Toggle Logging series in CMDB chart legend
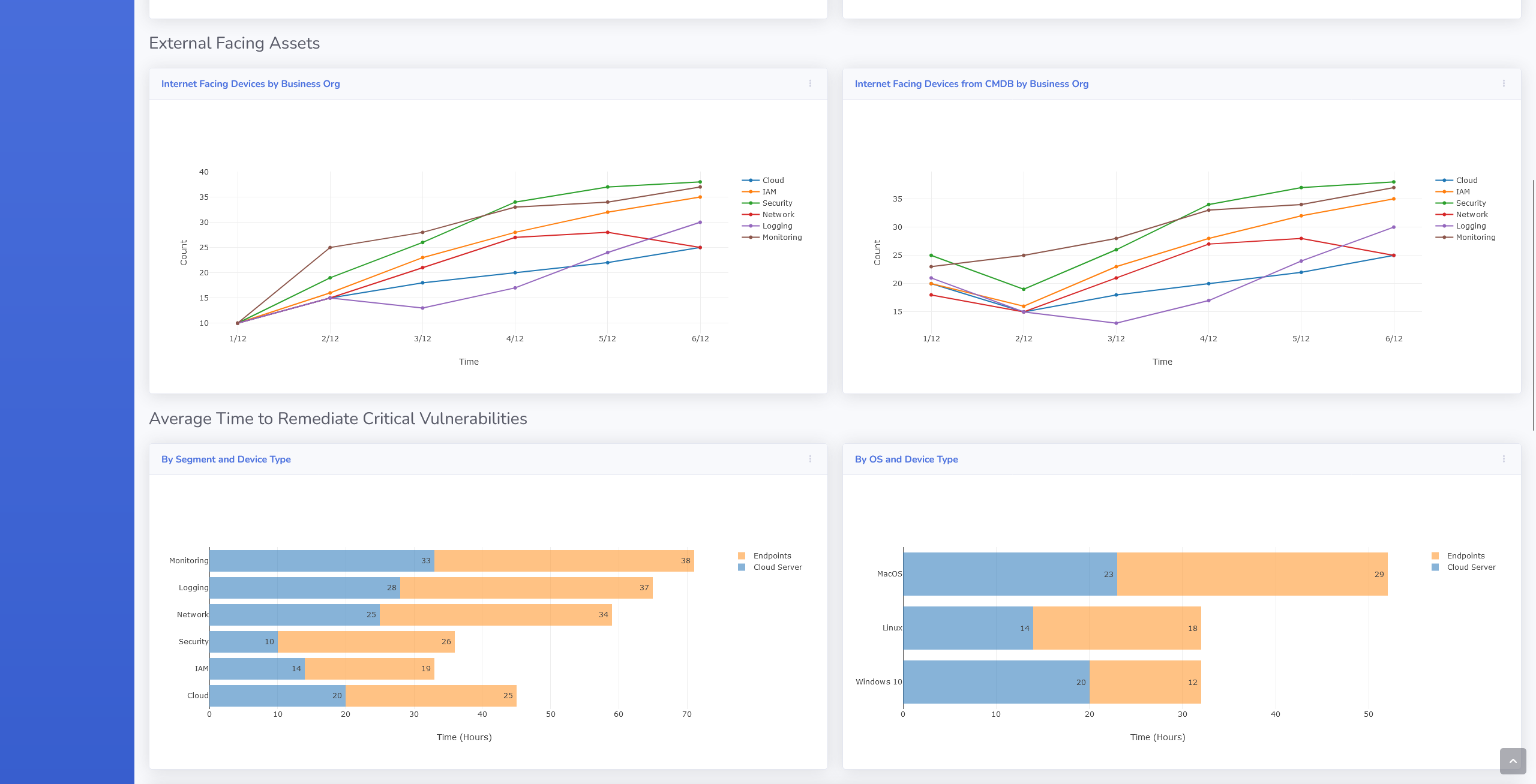This screenshot has width=1536, height=784. (1470, 226)
